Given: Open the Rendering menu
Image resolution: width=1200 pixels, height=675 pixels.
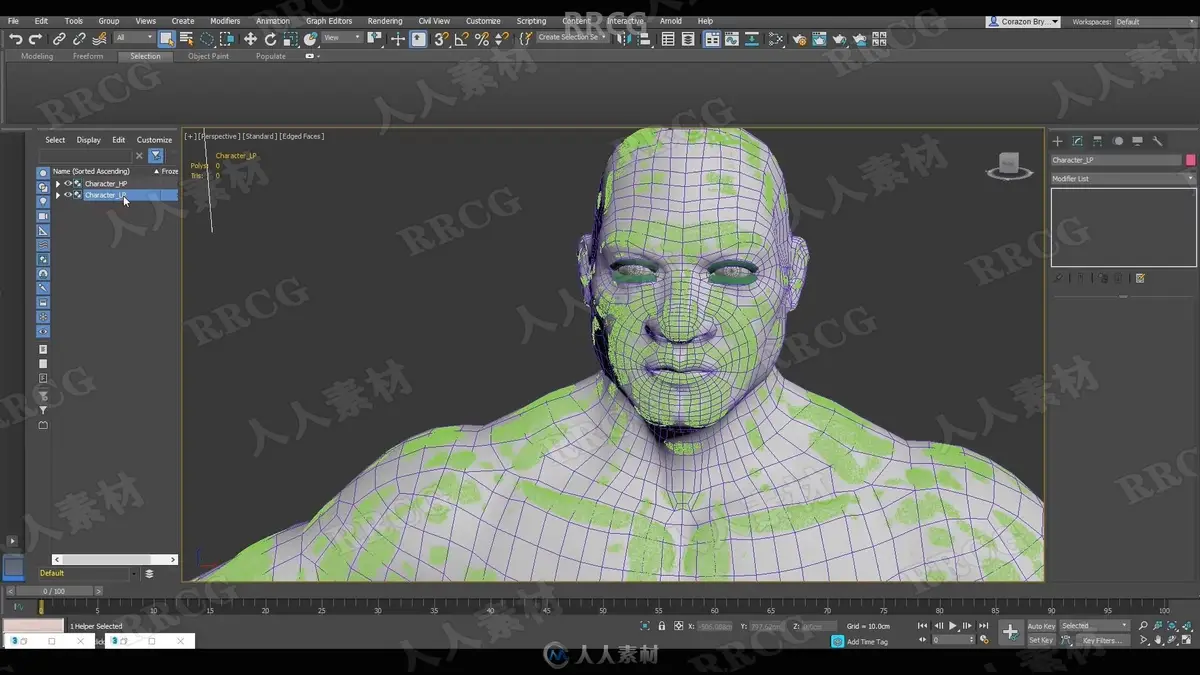Looking at the screenshot, I should [385, 21].
